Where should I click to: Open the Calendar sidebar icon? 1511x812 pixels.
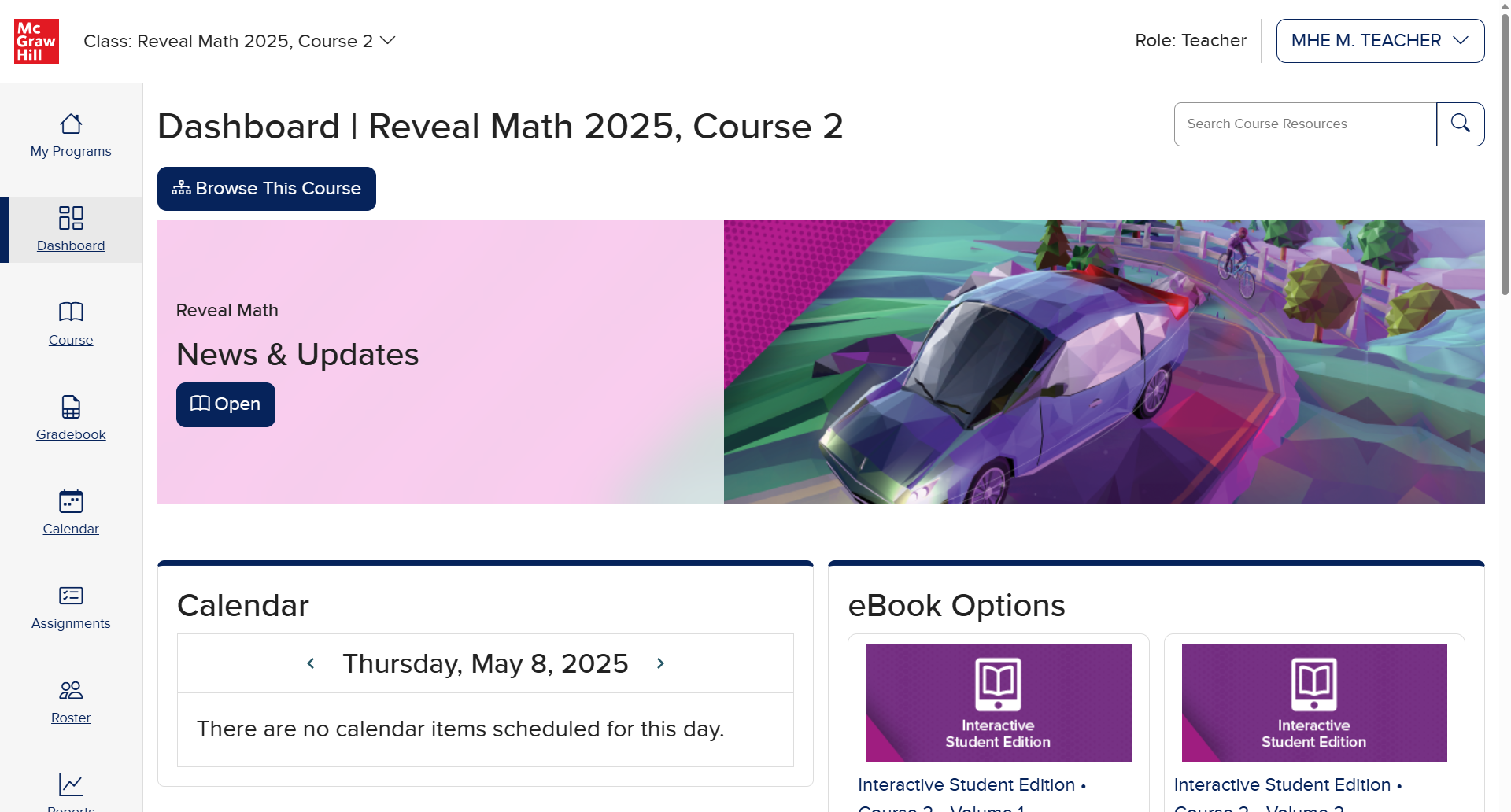[x=71, y=501]
